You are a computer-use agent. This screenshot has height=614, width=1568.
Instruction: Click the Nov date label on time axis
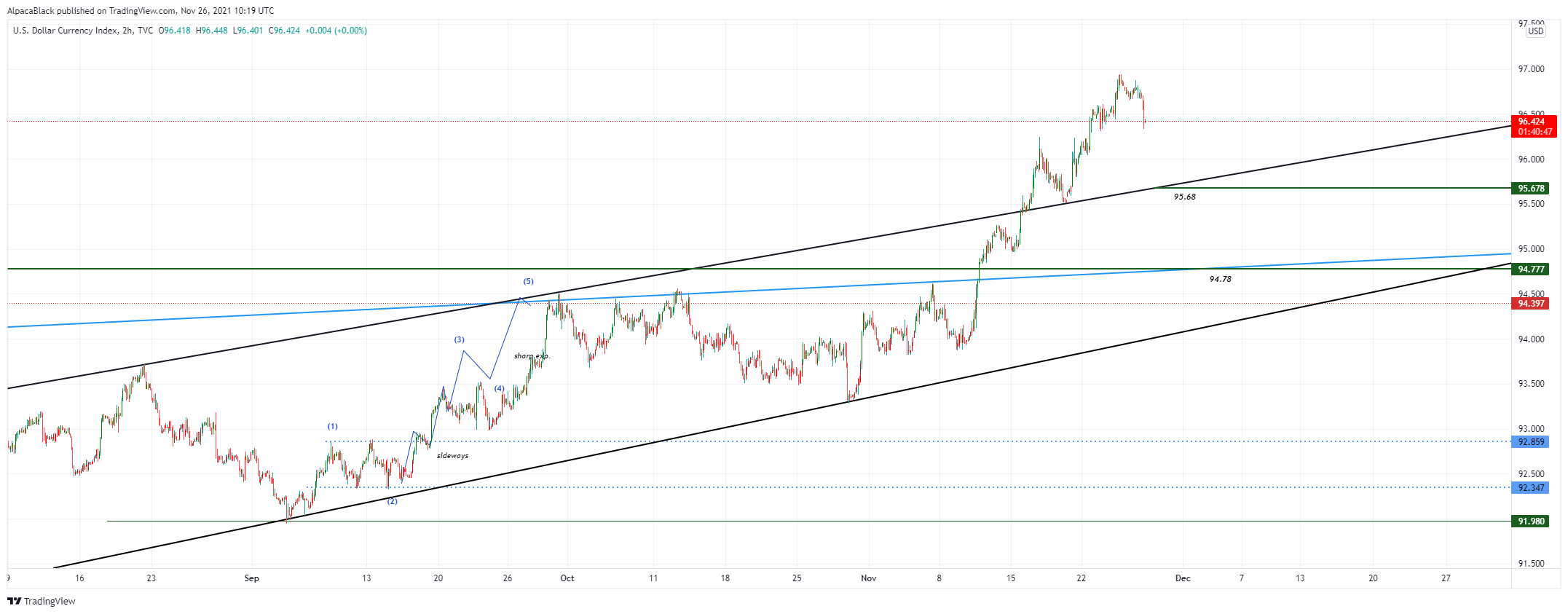(869, 578)
